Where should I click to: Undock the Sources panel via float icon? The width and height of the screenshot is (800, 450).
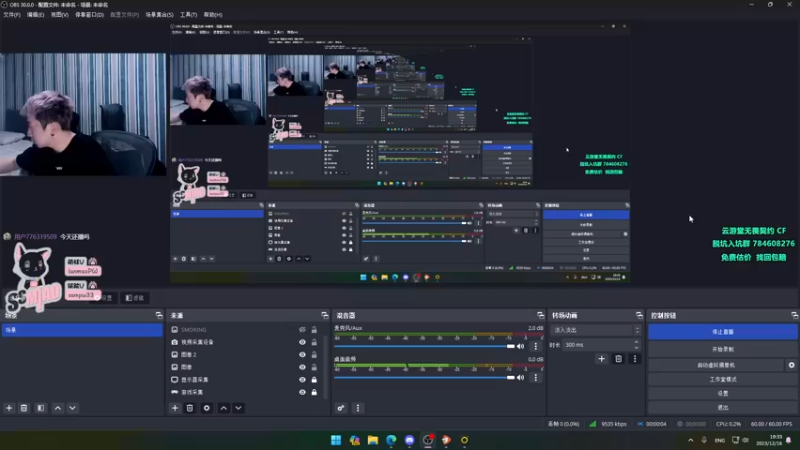coord(324,315)
